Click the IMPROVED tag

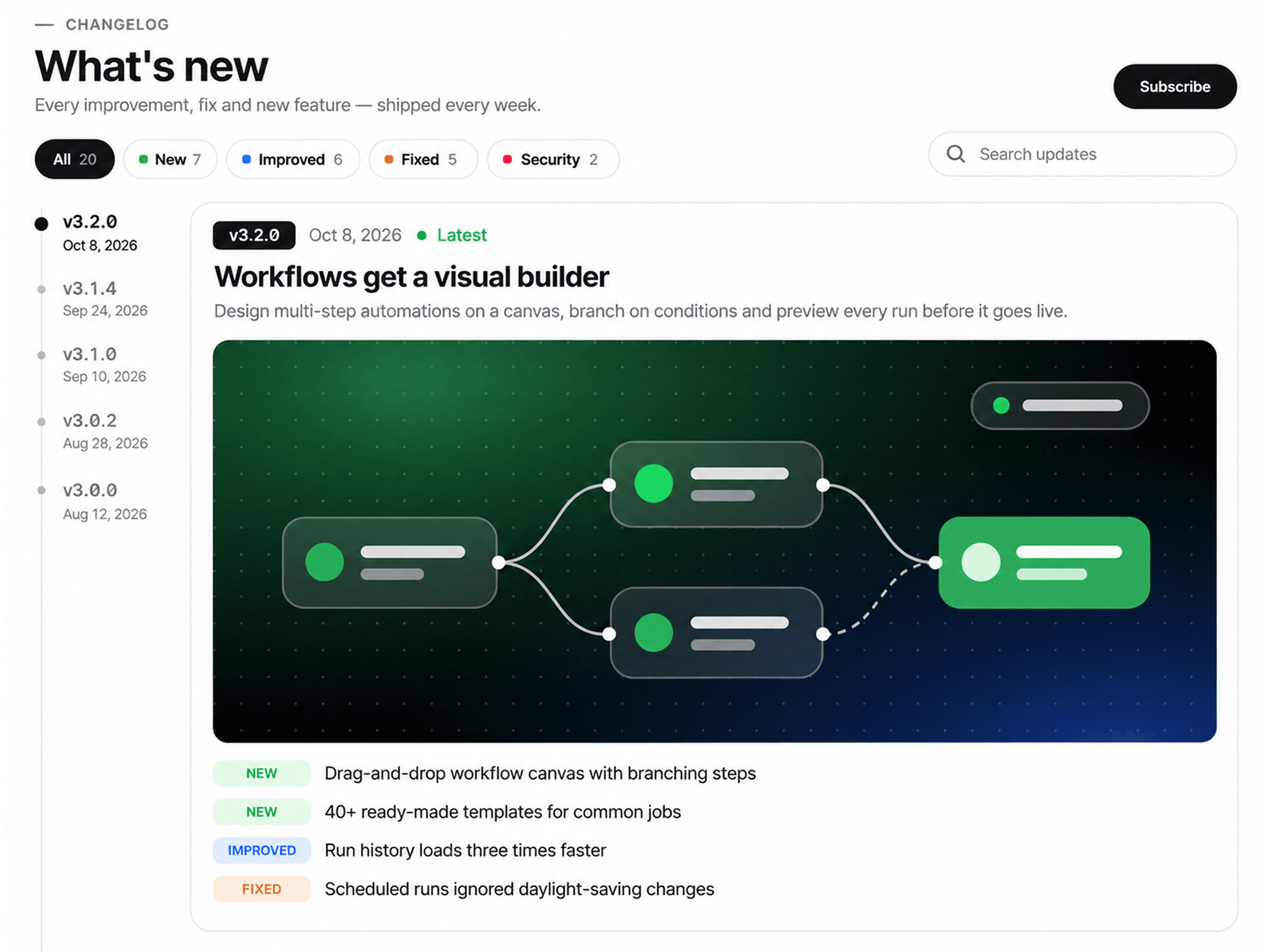(262, 850)
